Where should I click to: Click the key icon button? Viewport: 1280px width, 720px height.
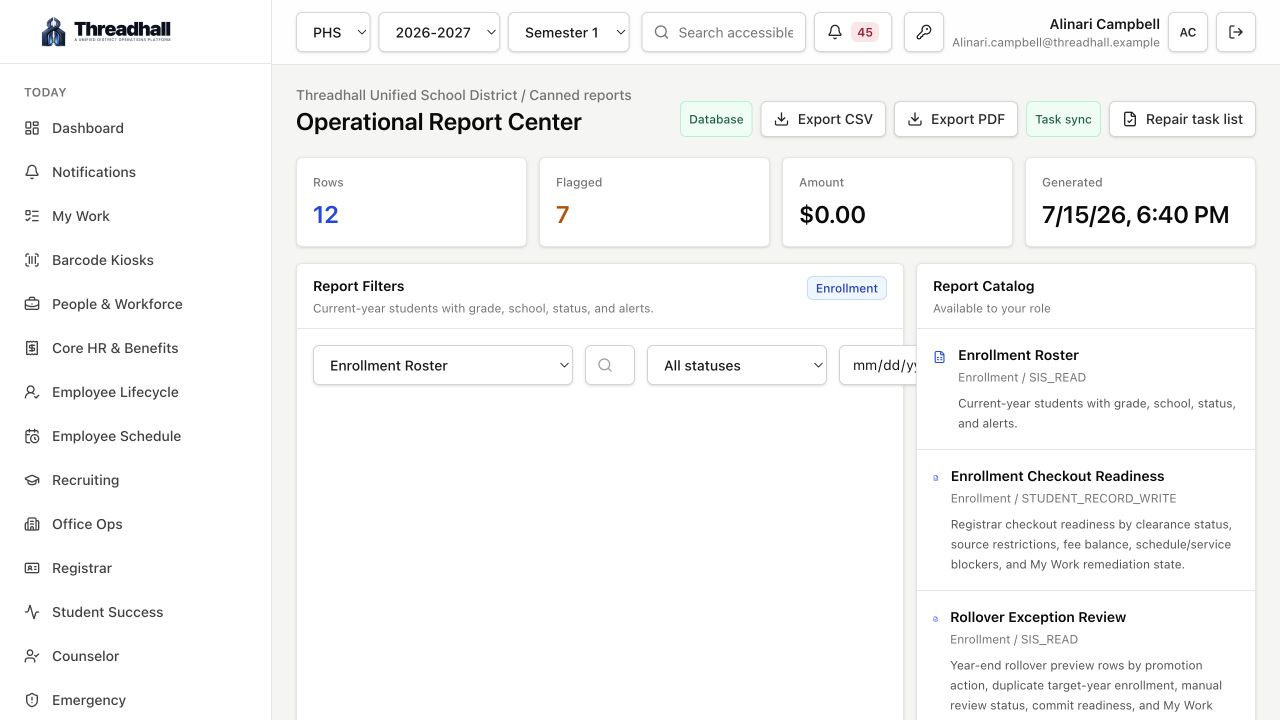tap(924, 32)
